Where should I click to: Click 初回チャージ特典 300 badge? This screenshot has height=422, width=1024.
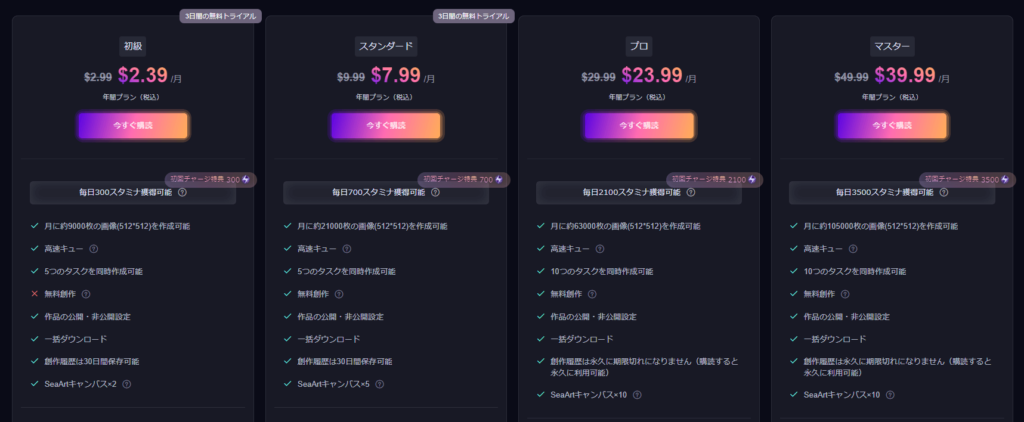pyautogui.click(x=211, y=180)
